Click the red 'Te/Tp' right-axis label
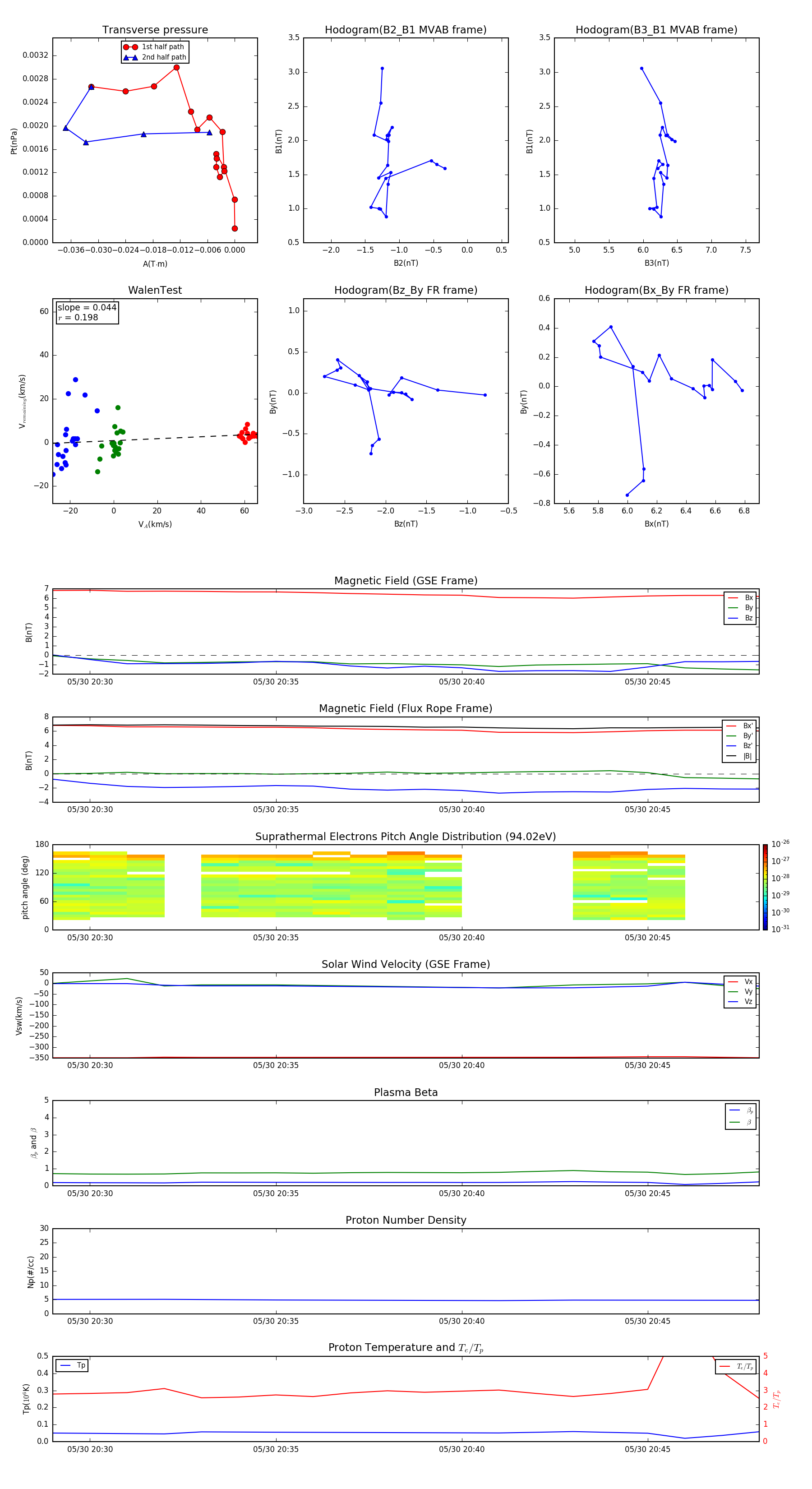The height and width of the screenshot is (1489, 812). click(777, 1399)
